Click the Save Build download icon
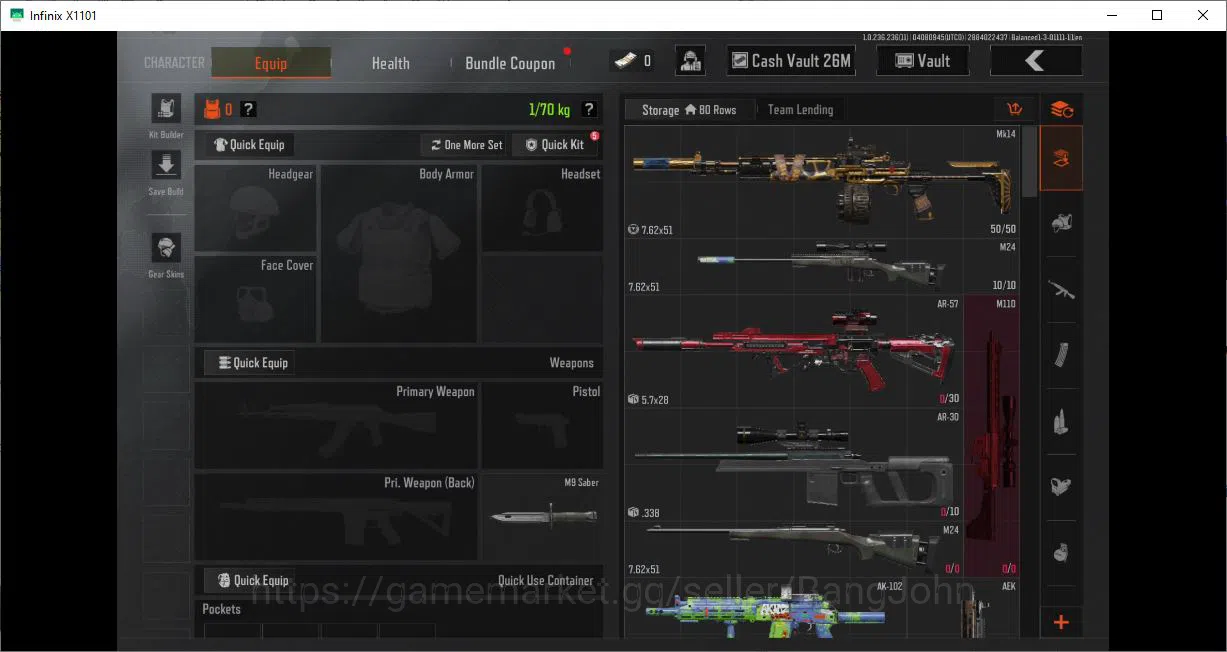Viewport: 1227px width, 652px height. pos(165,165)
